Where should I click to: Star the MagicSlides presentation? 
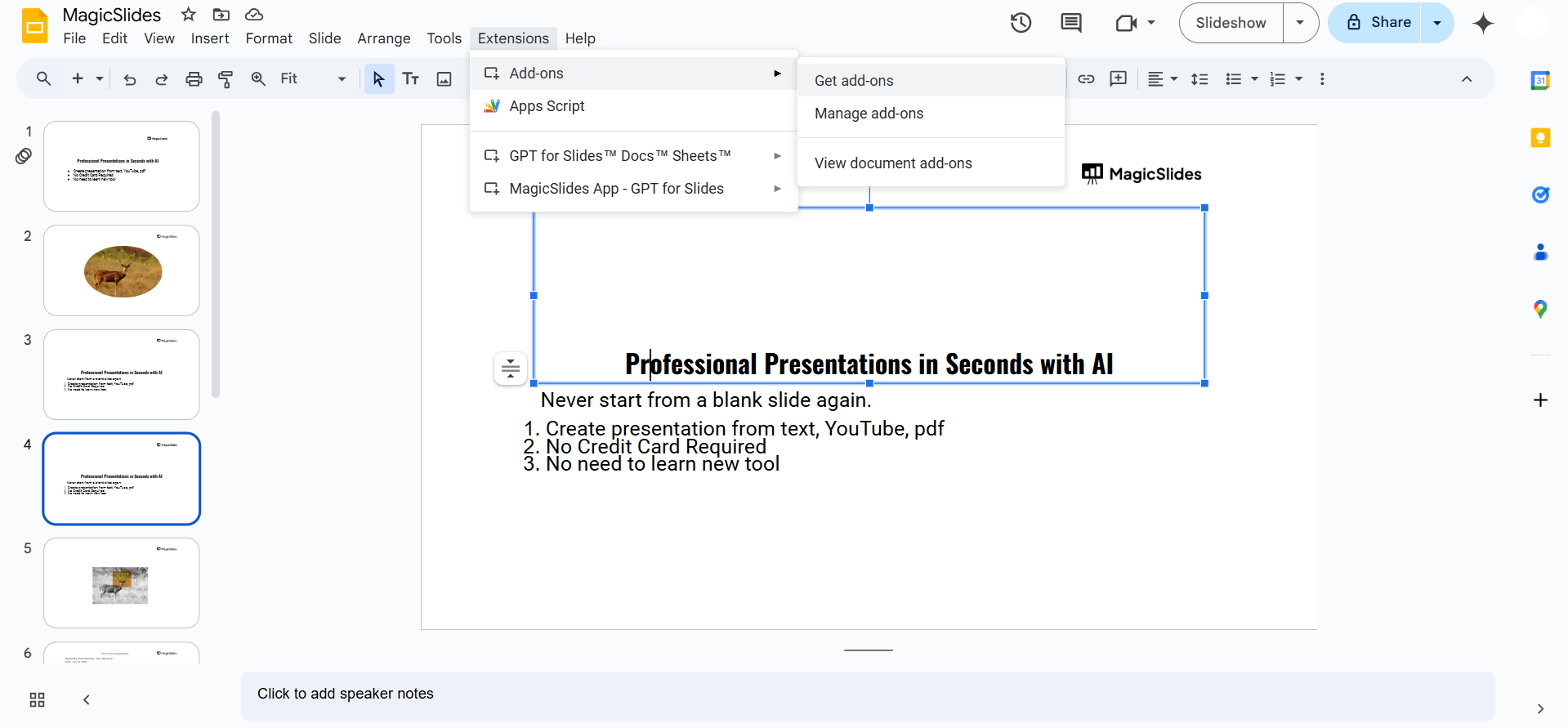(189, 15)
